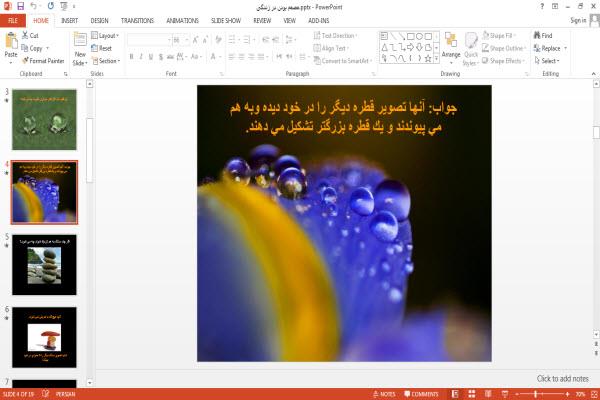Click Fit slide to window icon
The image size is (600, 400).
(x=594, y=394)
